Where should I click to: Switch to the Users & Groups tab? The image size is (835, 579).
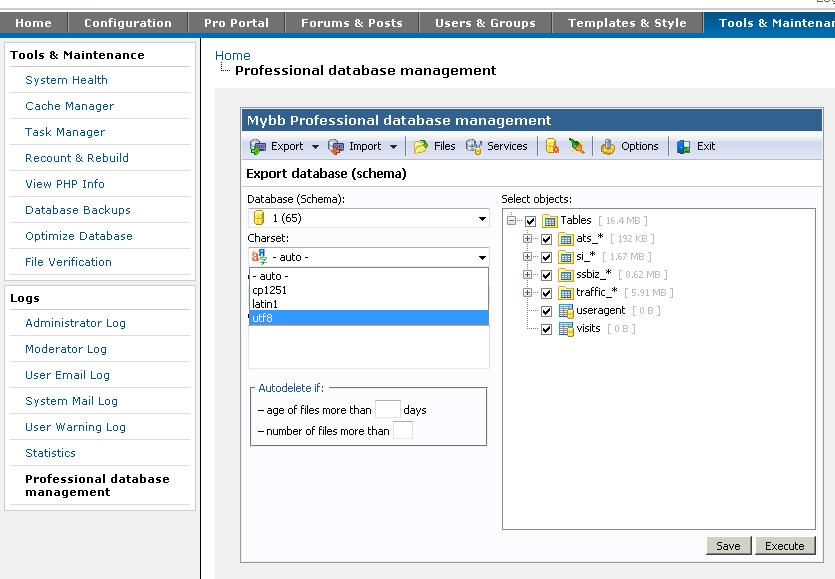(485, 23)
